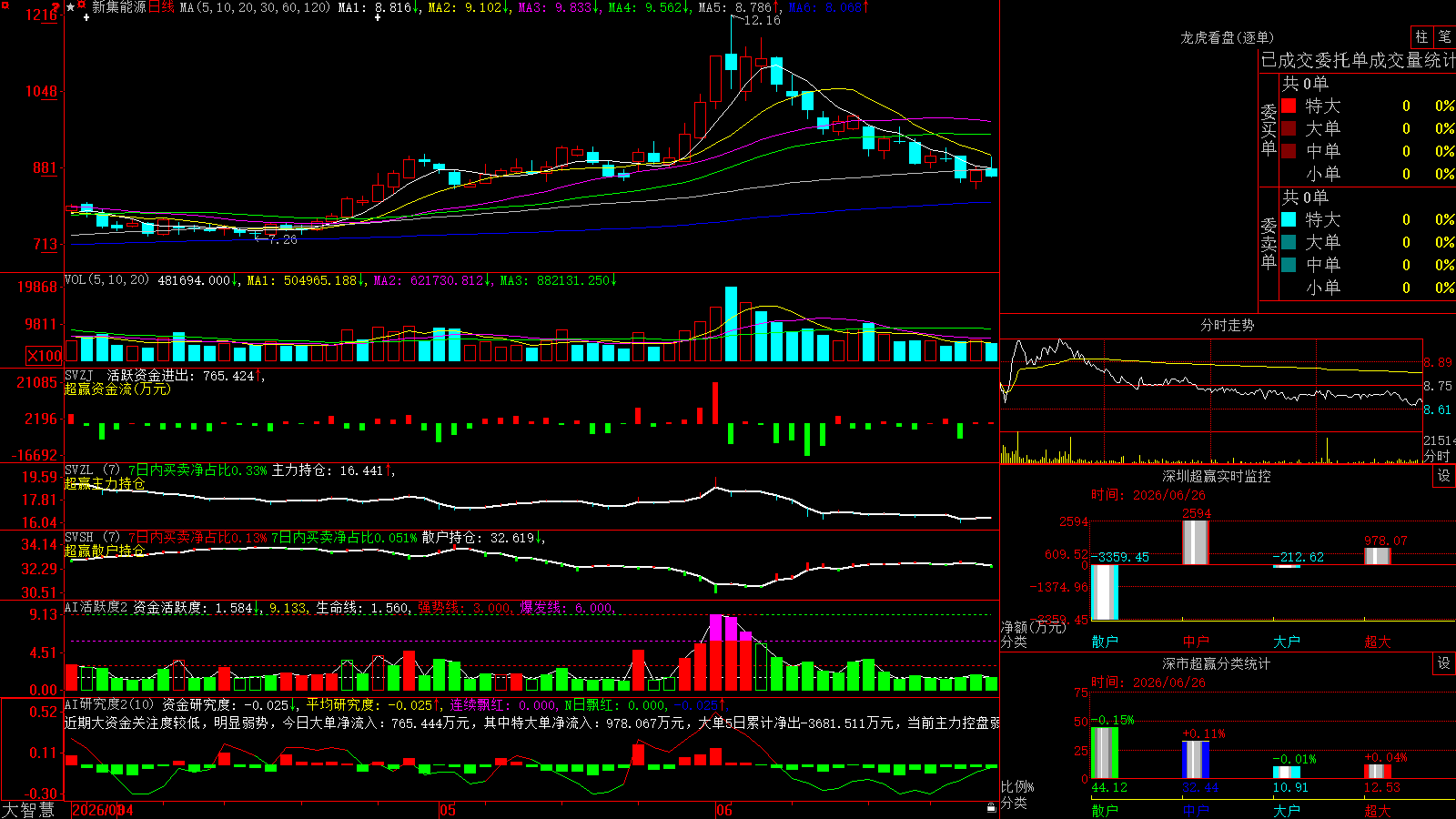The width and height of the screenshot is (1456, 819).
Task: Click the SVZJ indicator name
Action: point(79,376)
